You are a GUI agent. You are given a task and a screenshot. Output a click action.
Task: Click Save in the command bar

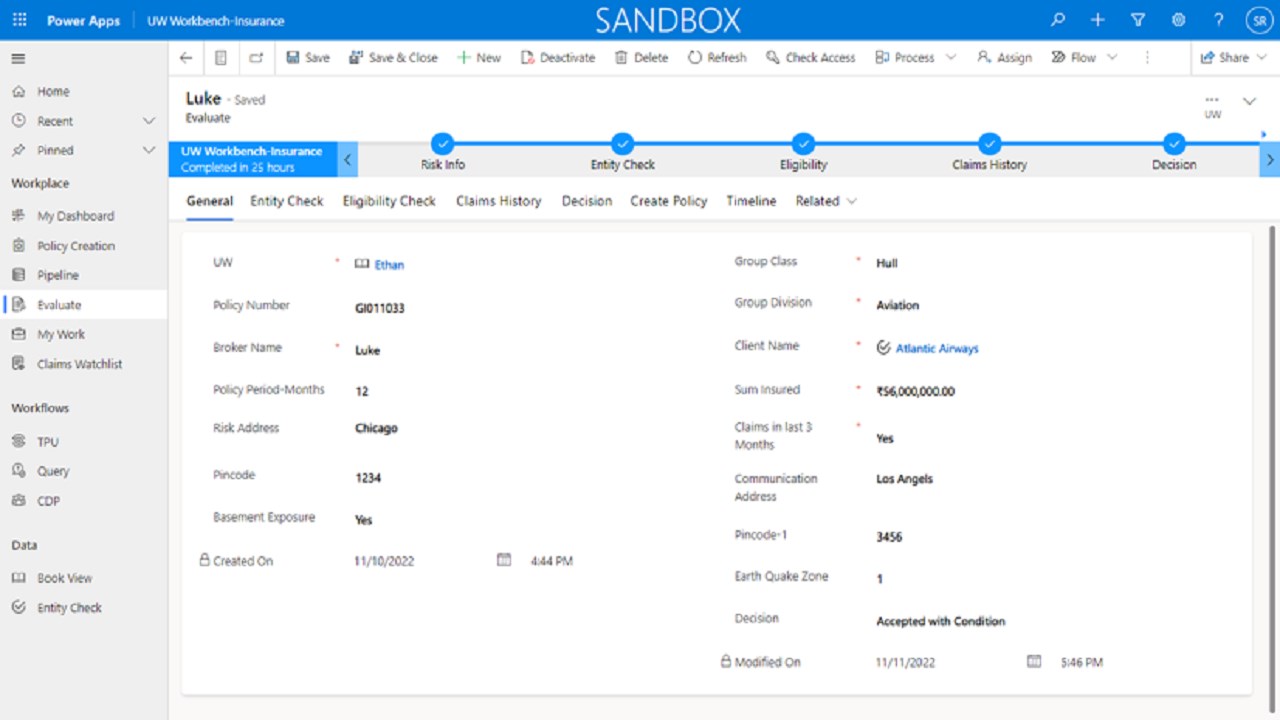[x=308, y=58]
